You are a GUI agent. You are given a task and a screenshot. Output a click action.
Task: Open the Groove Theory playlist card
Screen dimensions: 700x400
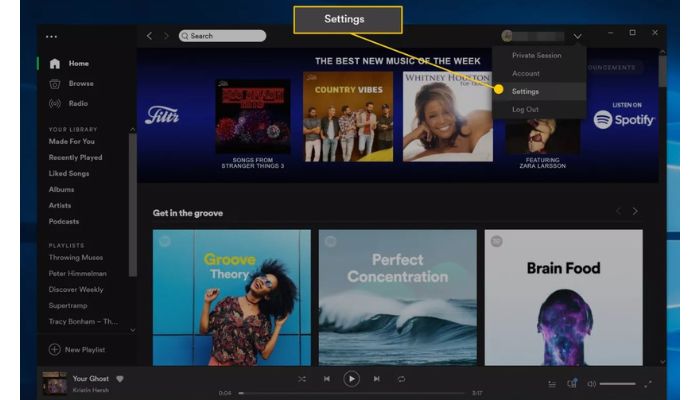(x=232, y=298)
